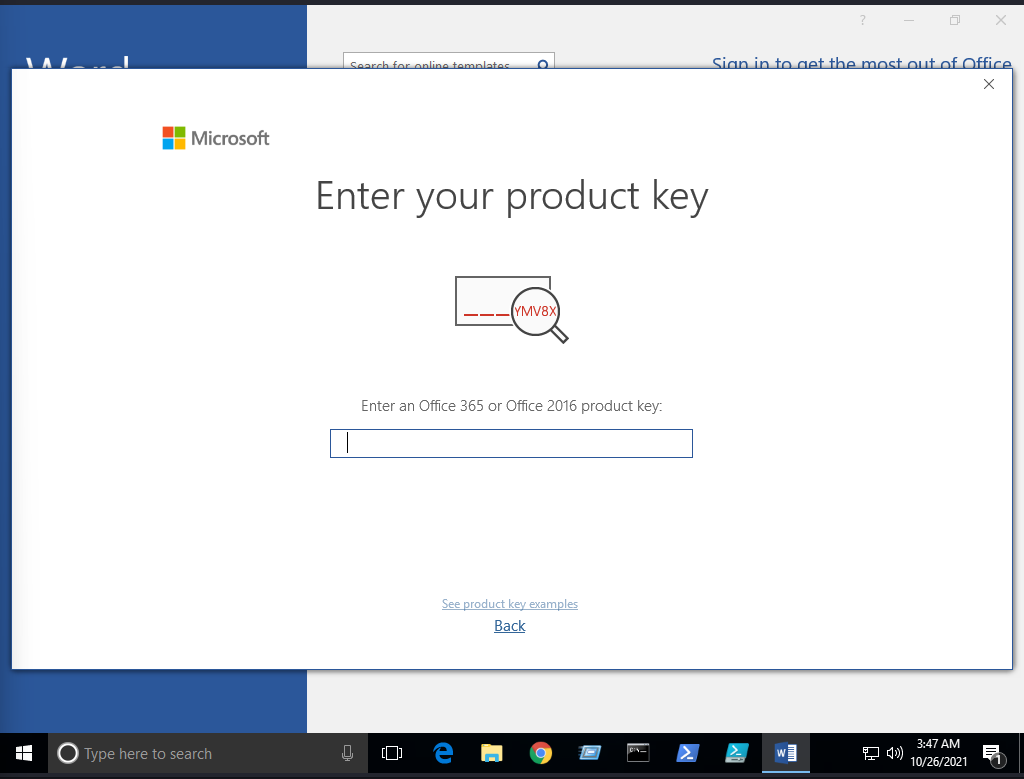Image resolution: width=1024 pixels, height=779 pixels.
Task: Minimize the Word window
Action: coord(908,20)
